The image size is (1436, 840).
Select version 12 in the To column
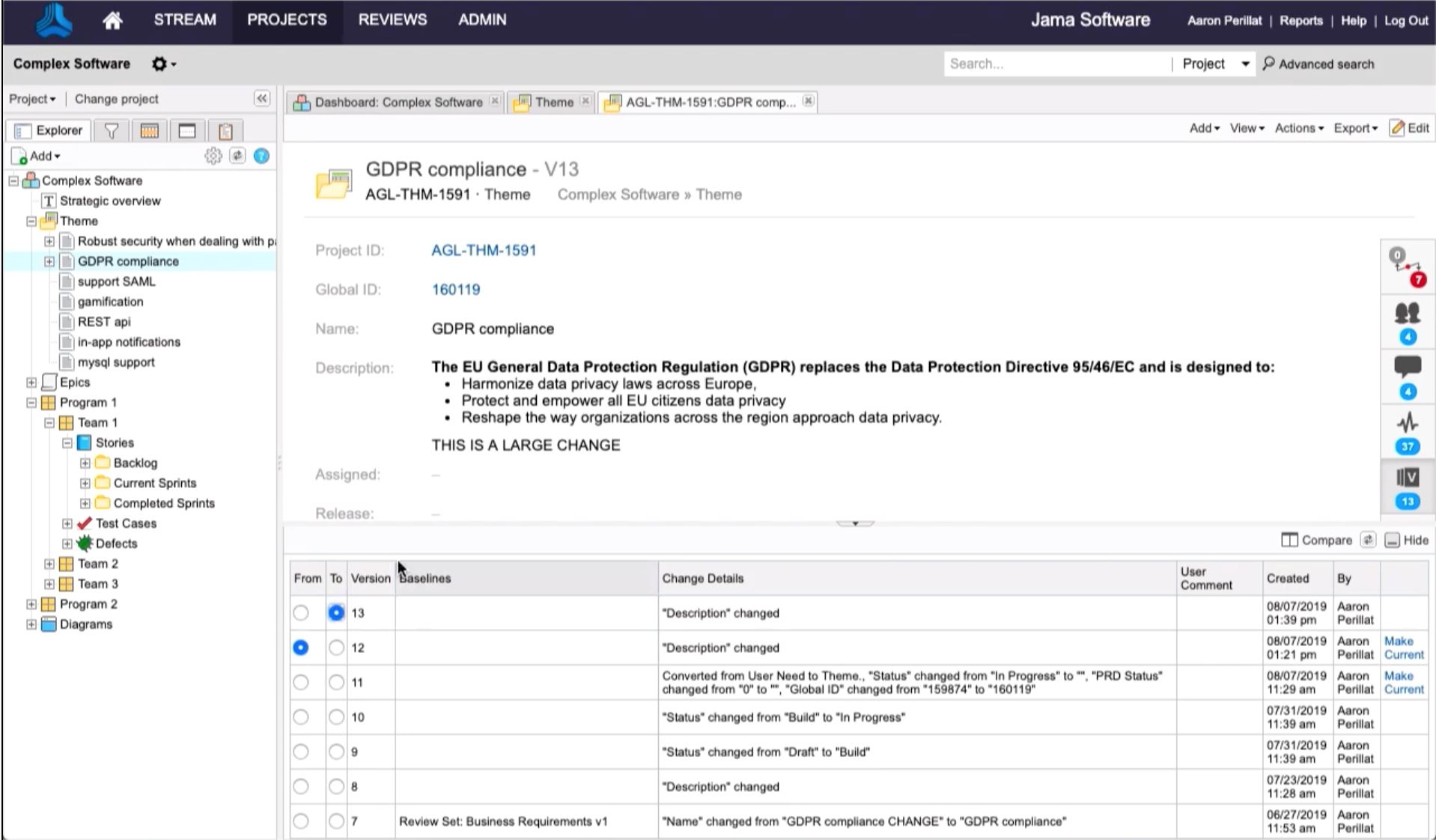[x=336, y=648]
